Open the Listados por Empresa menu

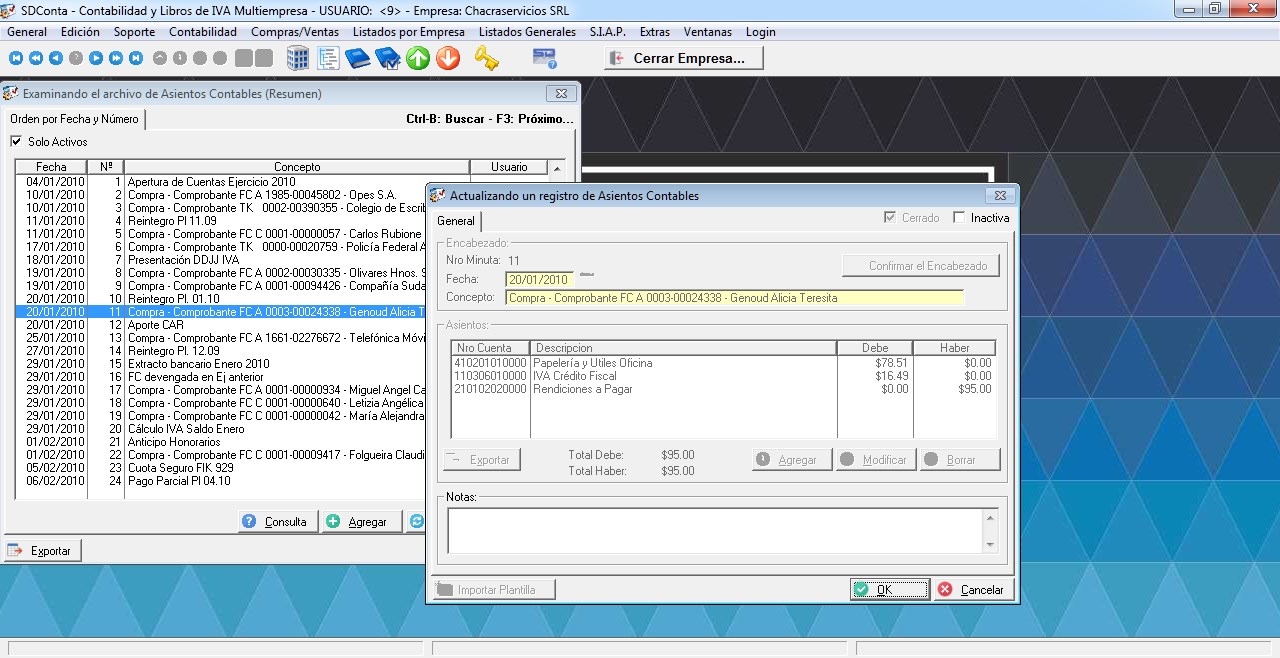point(408,32)
